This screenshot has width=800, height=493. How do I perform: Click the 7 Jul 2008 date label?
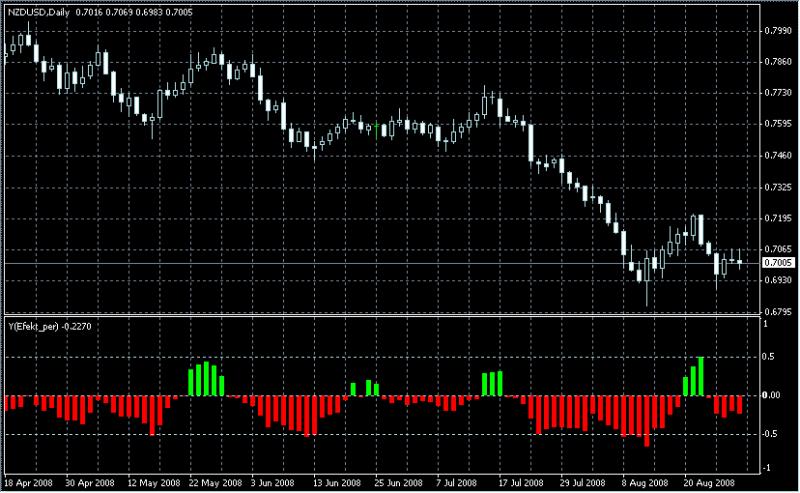456,483
